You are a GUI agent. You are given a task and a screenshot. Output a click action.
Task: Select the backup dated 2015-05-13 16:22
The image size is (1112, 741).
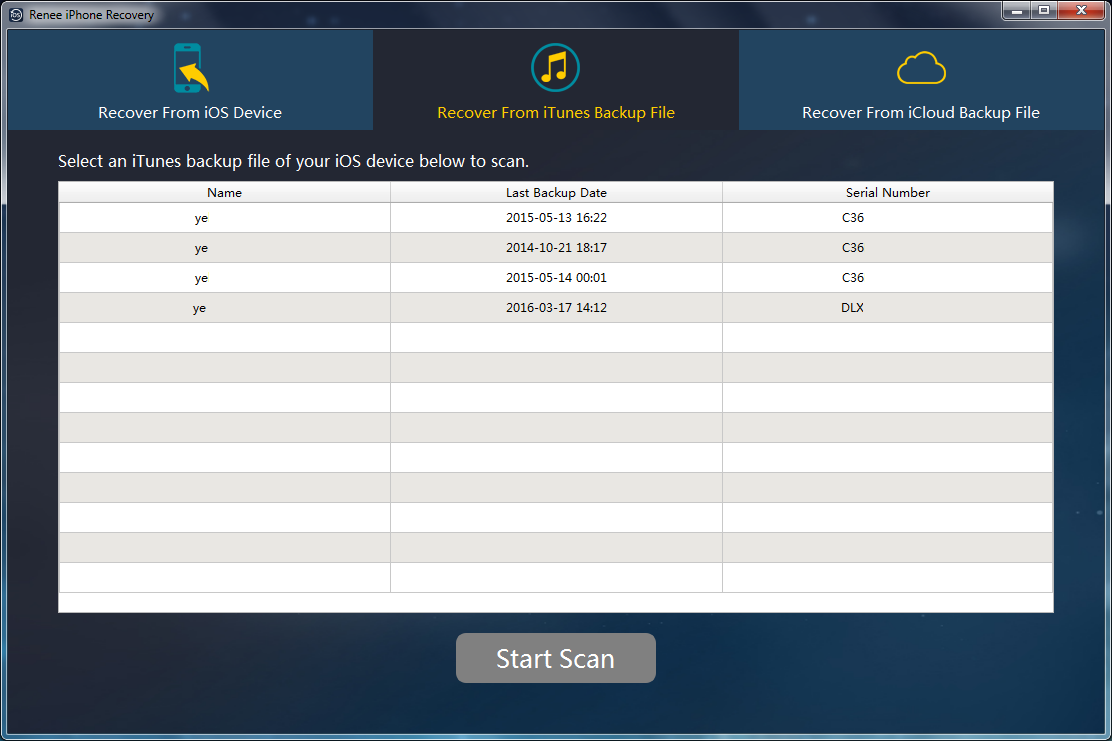click(556, 218)
